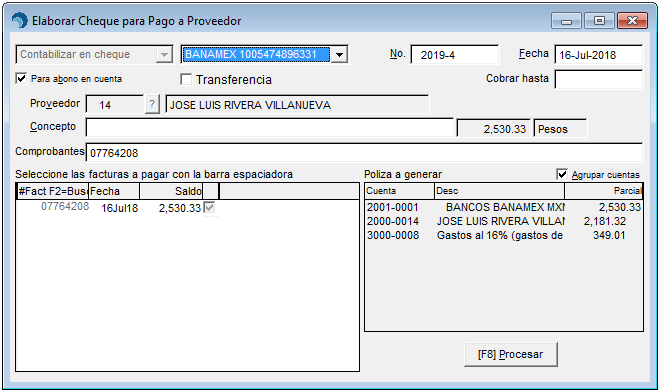Click the Comprobantes field with 07764208
Screen dimensions: 658x390
(364, 152)
